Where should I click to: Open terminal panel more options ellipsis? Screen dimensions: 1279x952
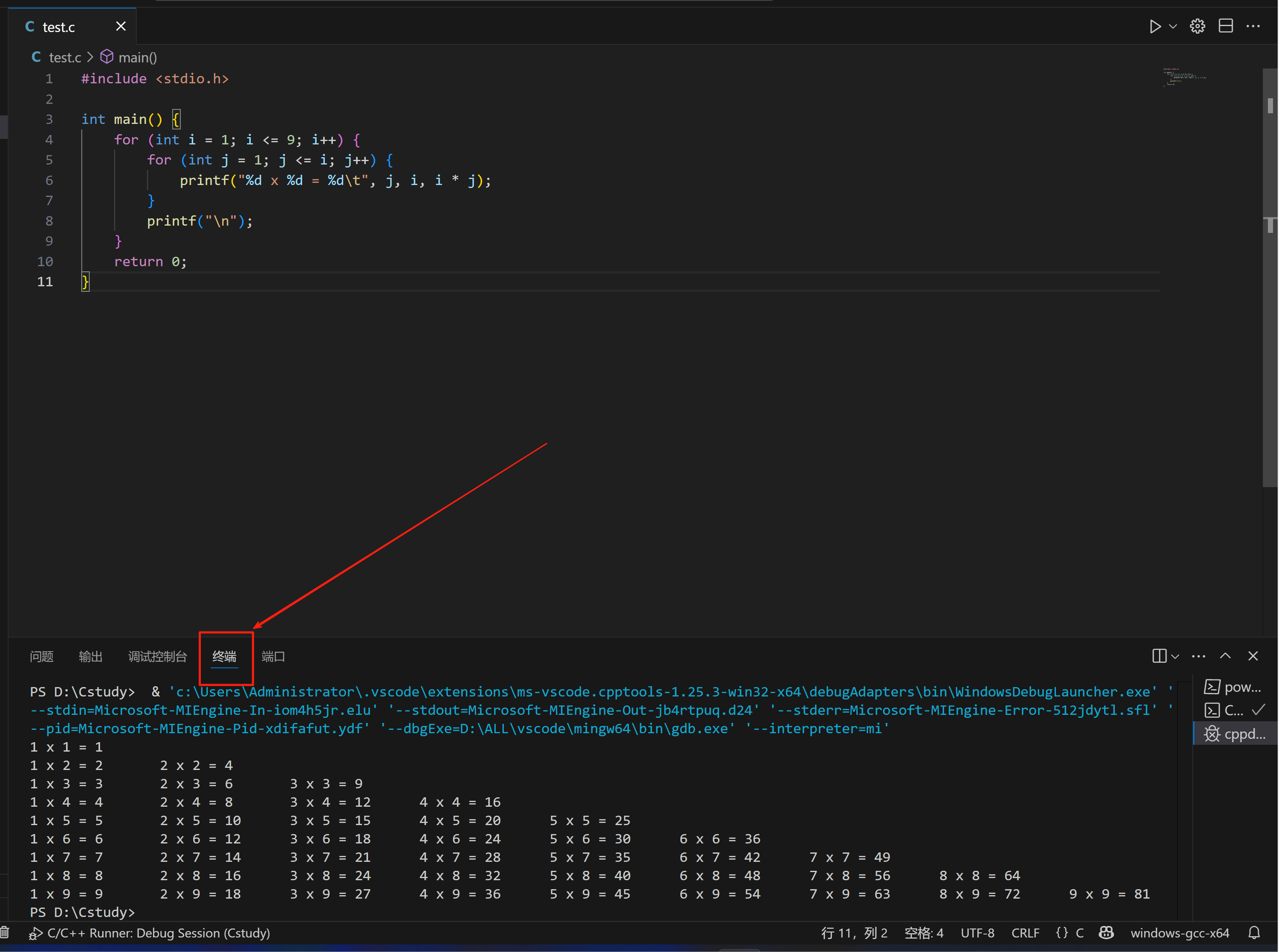1199,656
